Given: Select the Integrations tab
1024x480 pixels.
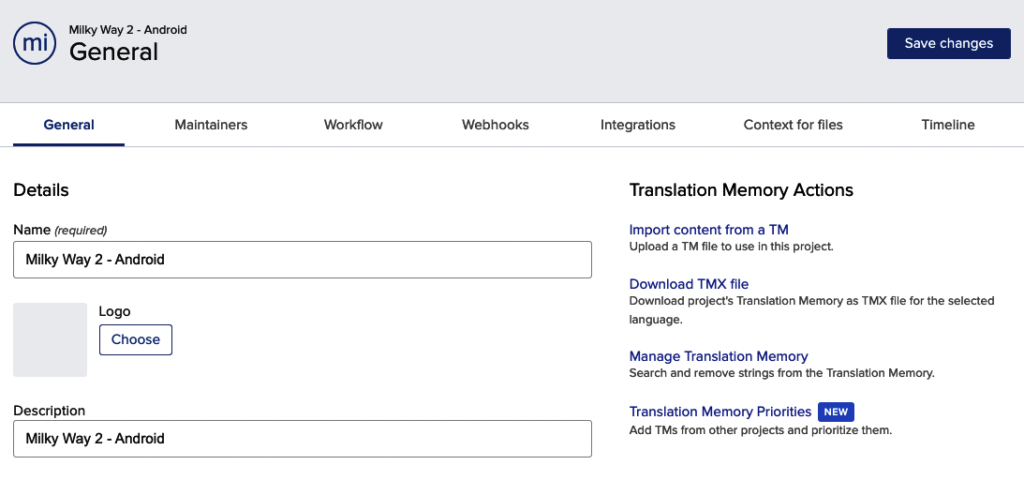Looking at the screenshot, I should [638, 125].
